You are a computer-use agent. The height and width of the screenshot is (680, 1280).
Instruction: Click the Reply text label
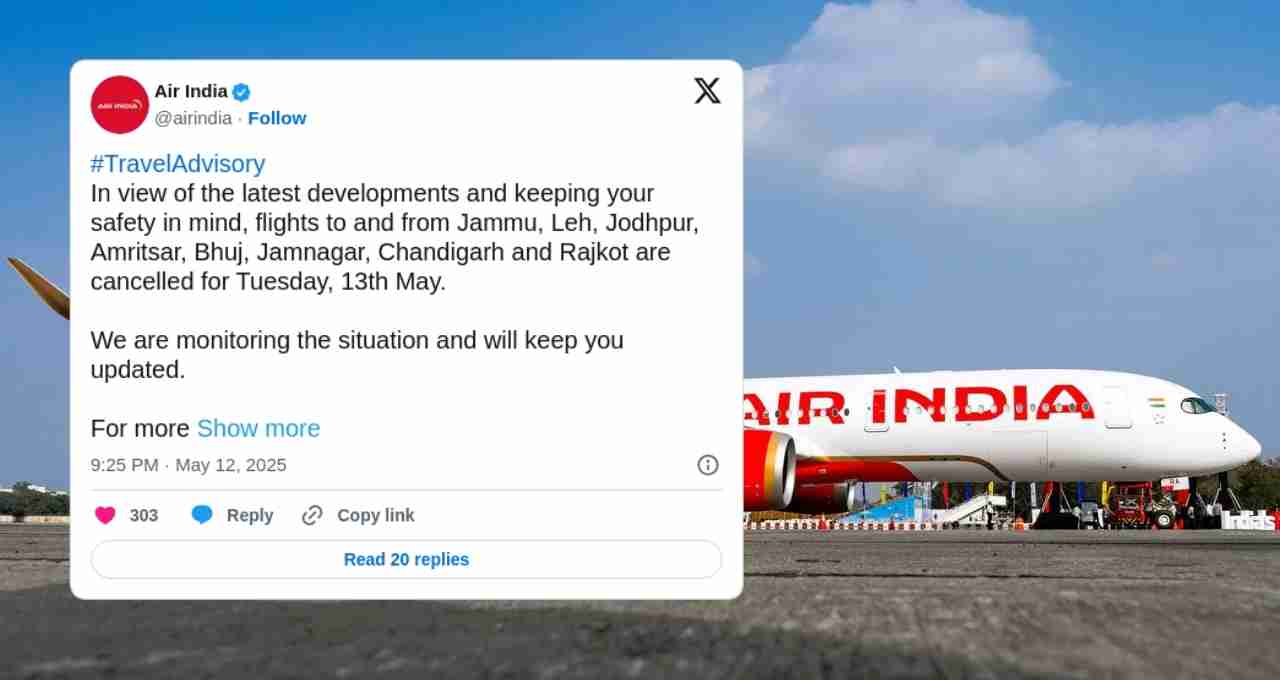pyautogui.click(x=250, y=515)
